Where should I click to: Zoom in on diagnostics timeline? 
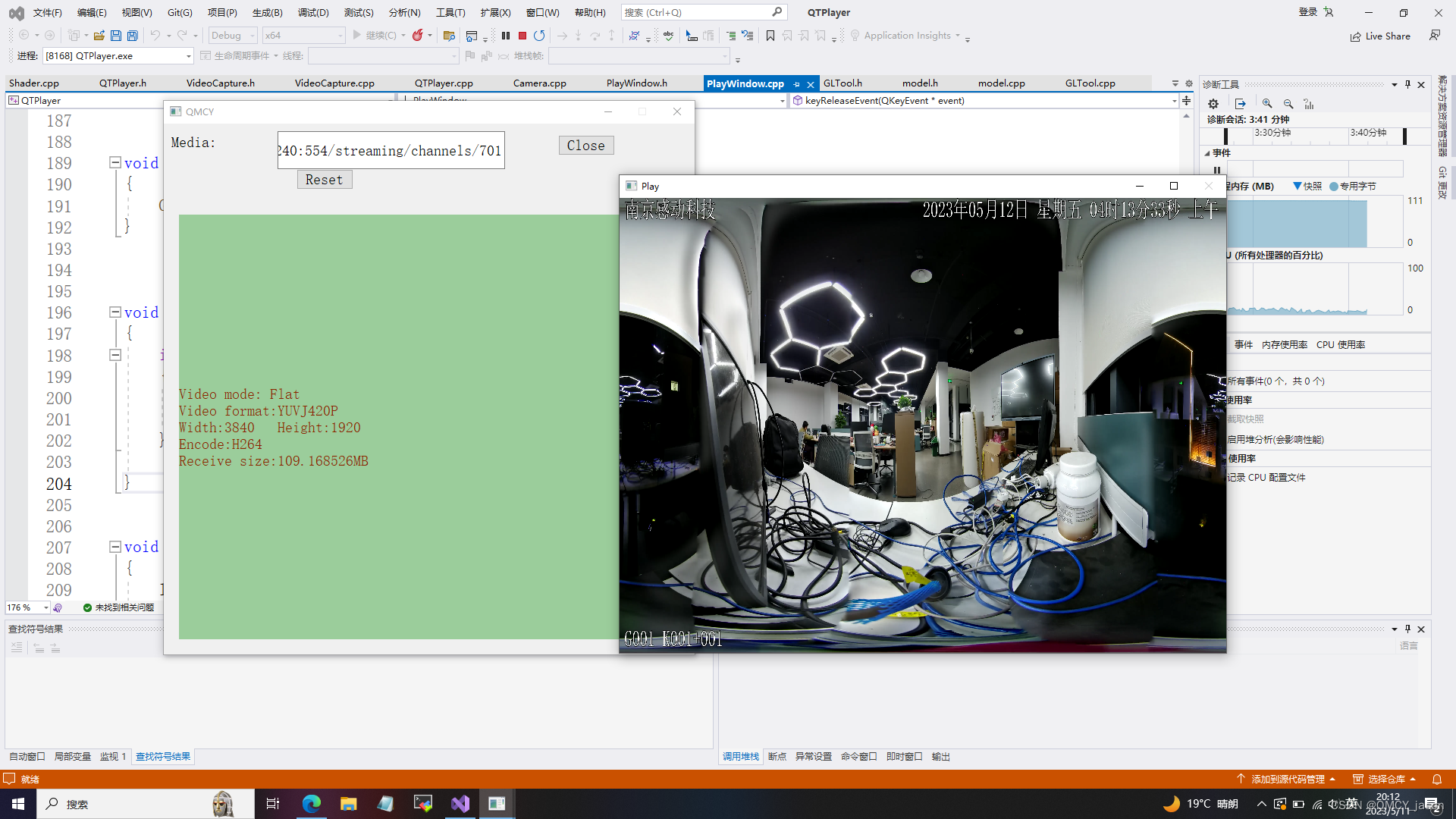tap(1267, 104)
